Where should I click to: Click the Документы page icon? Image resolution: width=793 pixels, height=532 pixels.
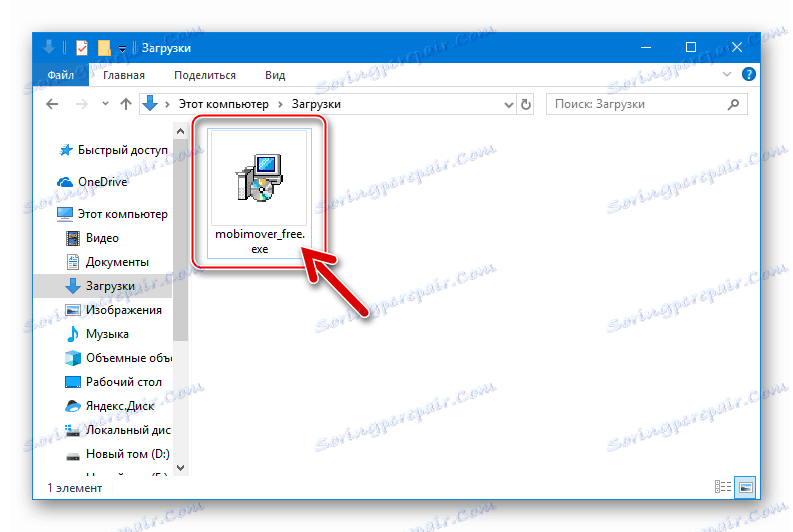point(73,262)
